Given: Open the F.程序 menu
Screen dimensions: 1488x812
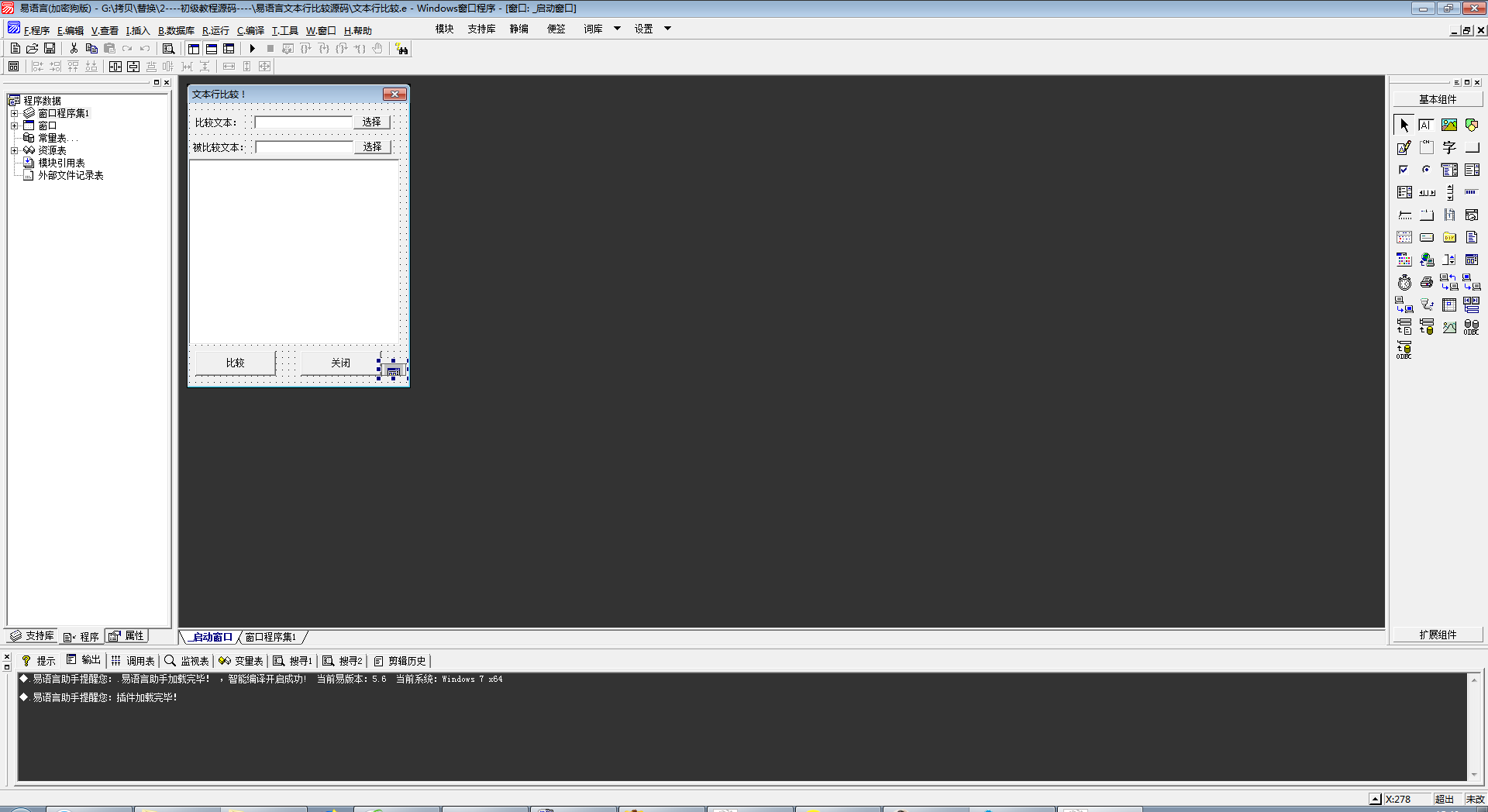Looking at the screenshot, I should tap(36, 30).
